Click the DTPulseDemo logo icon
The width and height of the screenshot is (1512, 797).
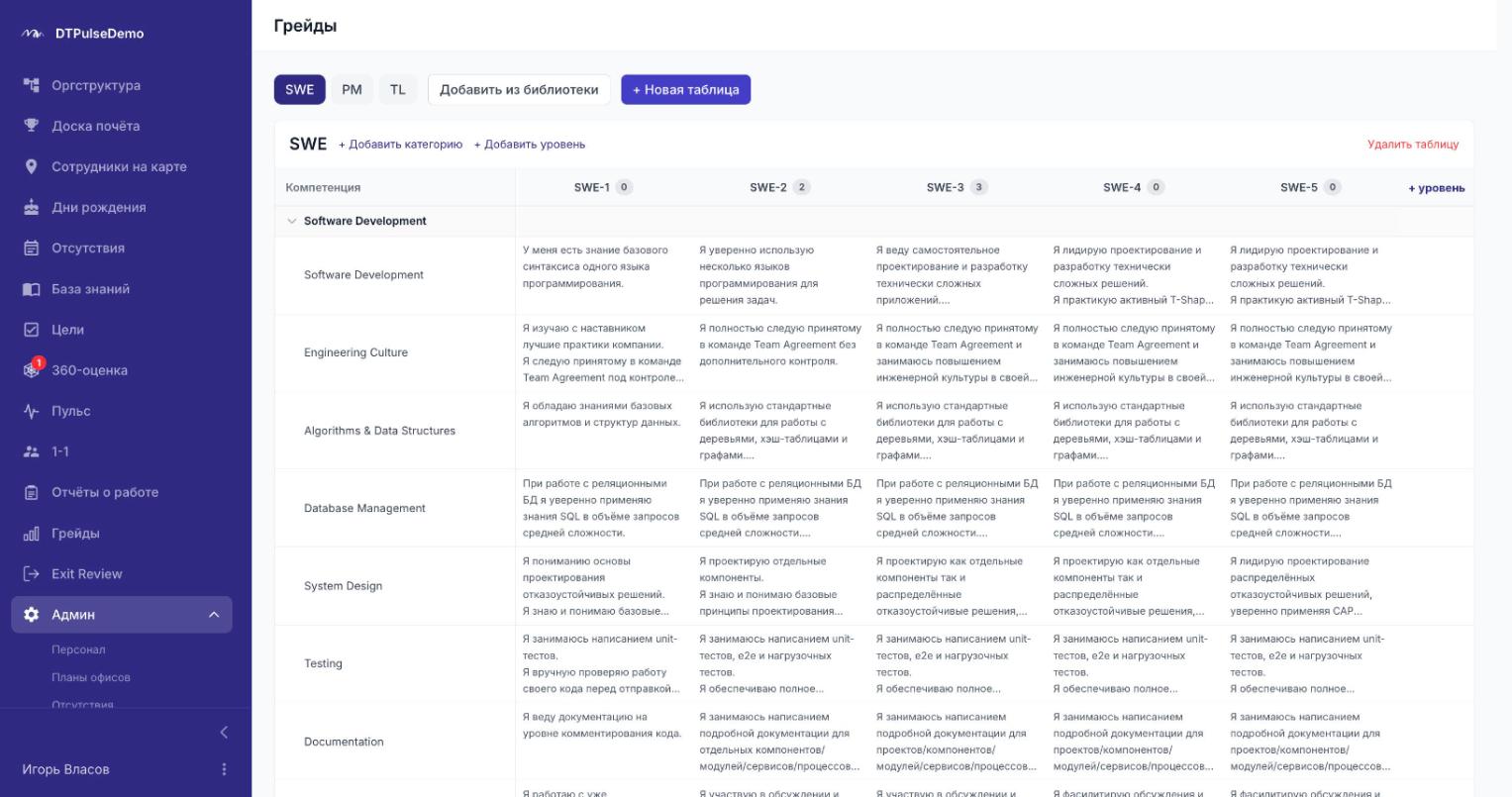click(33, 34)
